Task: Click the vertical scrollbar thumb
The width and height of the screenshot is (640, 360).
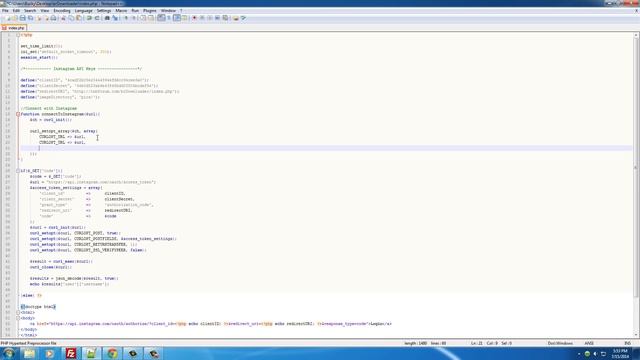Action: tap(636, 167)
